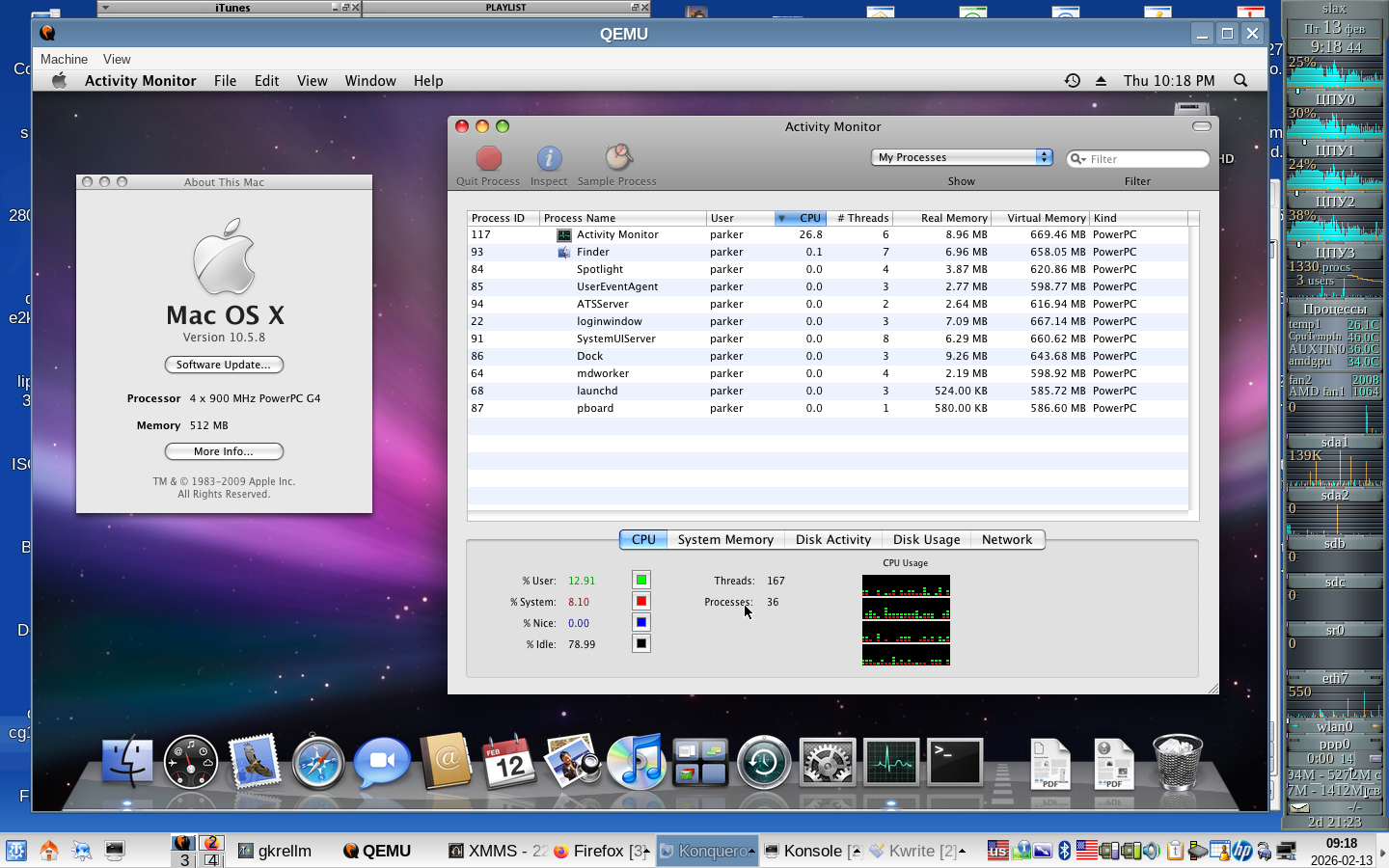This screenshot has width=1389, height=868.
Task: Open the Window menu
Action: [370, 81]
